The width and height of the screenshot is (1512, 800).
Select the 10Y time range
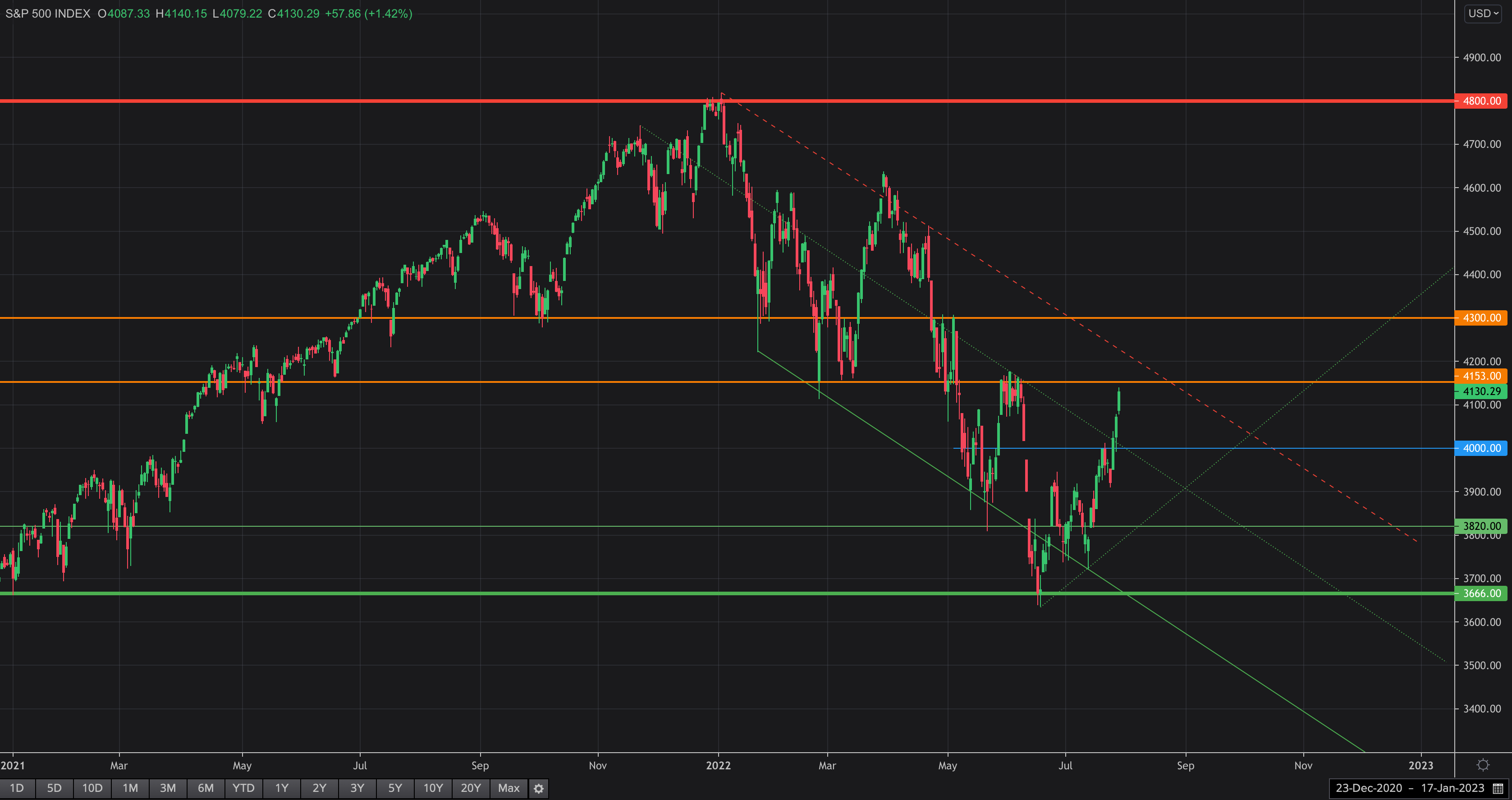coord(433,788)
